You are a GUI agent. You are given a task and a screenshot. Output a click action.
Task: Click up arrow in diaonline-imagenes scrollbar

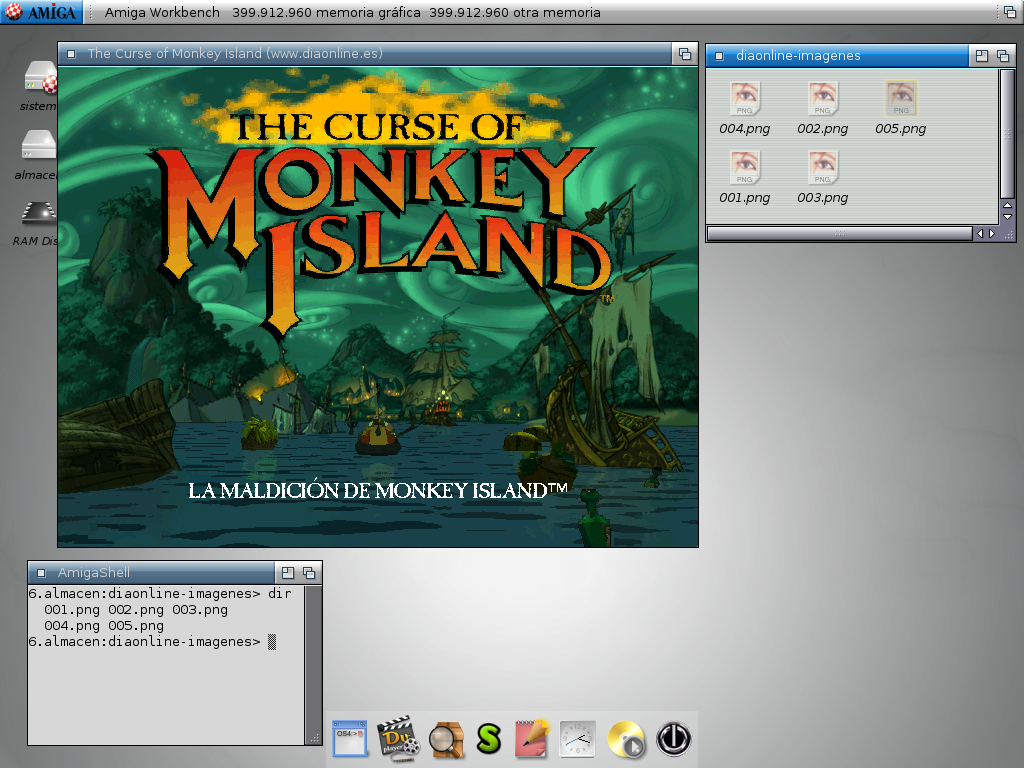pyautogui.click(x=1008, y=205)
